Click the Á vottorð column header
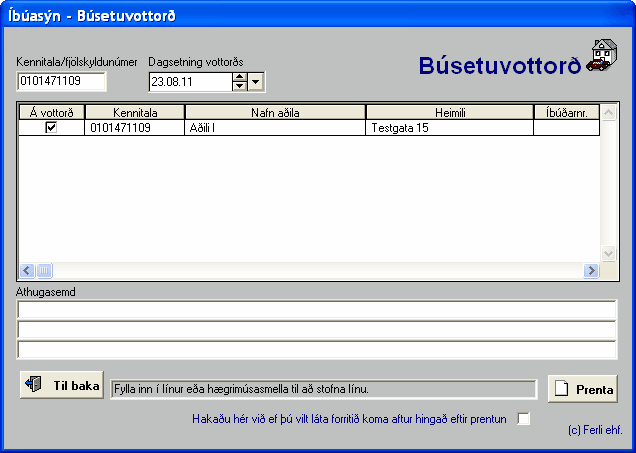 52,112
